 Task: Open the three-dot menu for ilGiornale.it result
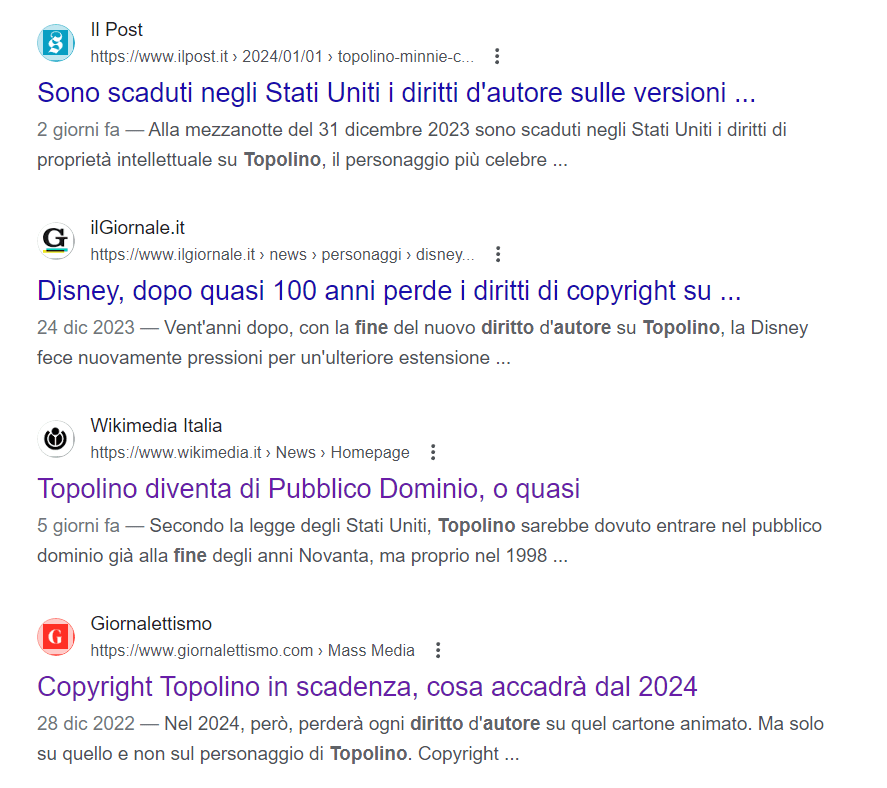click(x=498, y=255)
